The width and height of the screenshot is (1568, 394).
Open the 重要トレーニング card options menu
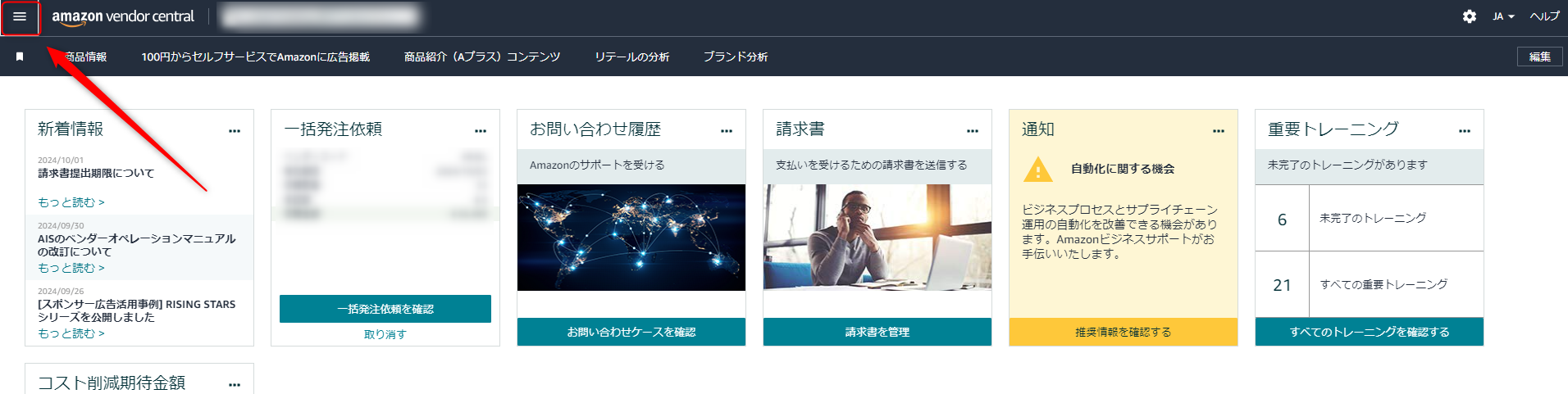[1465, 131]
